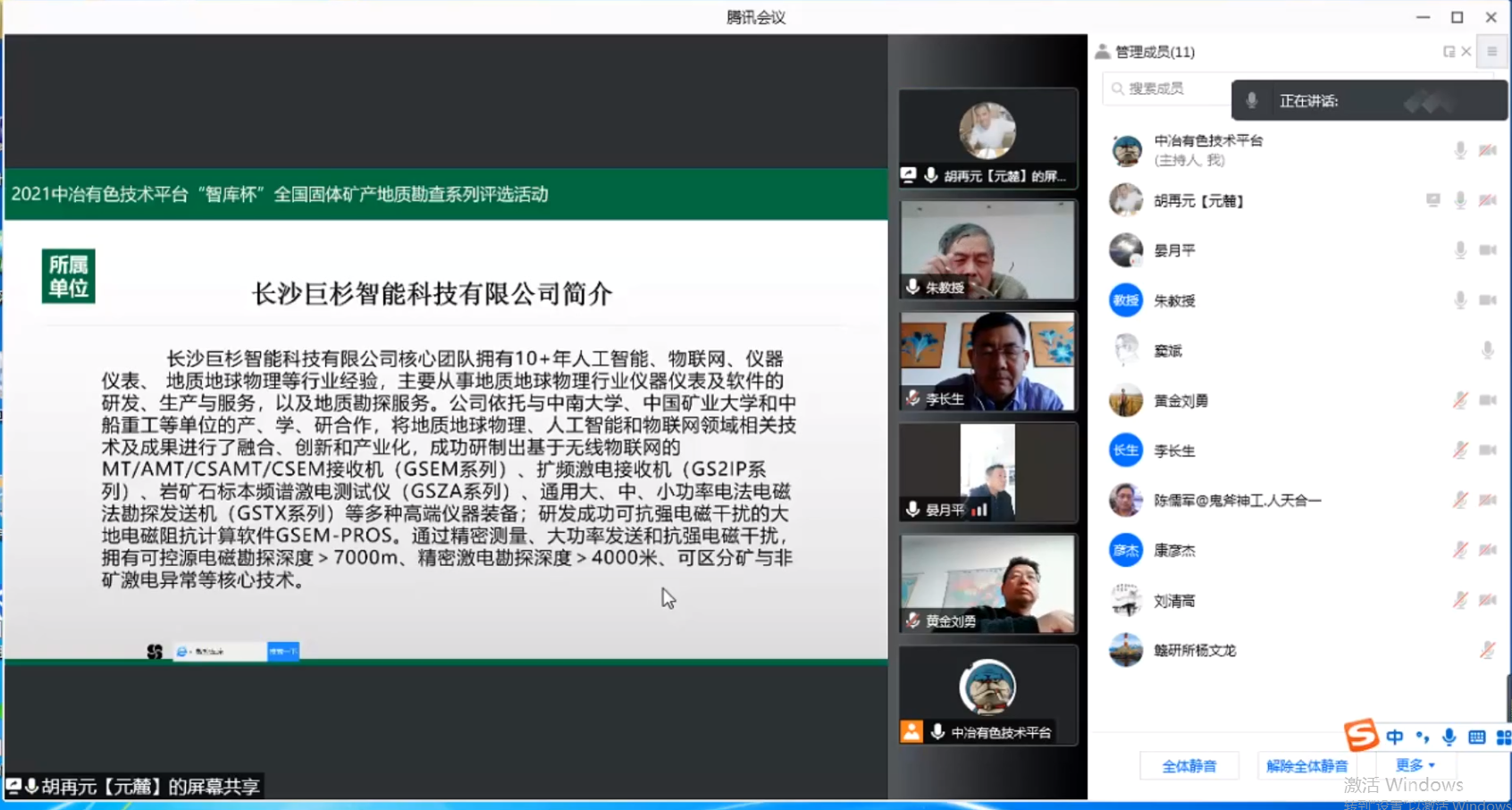1512x810 pixels.
Task: Expand the 更多 dropdown button
Action: click(1415, 765)
